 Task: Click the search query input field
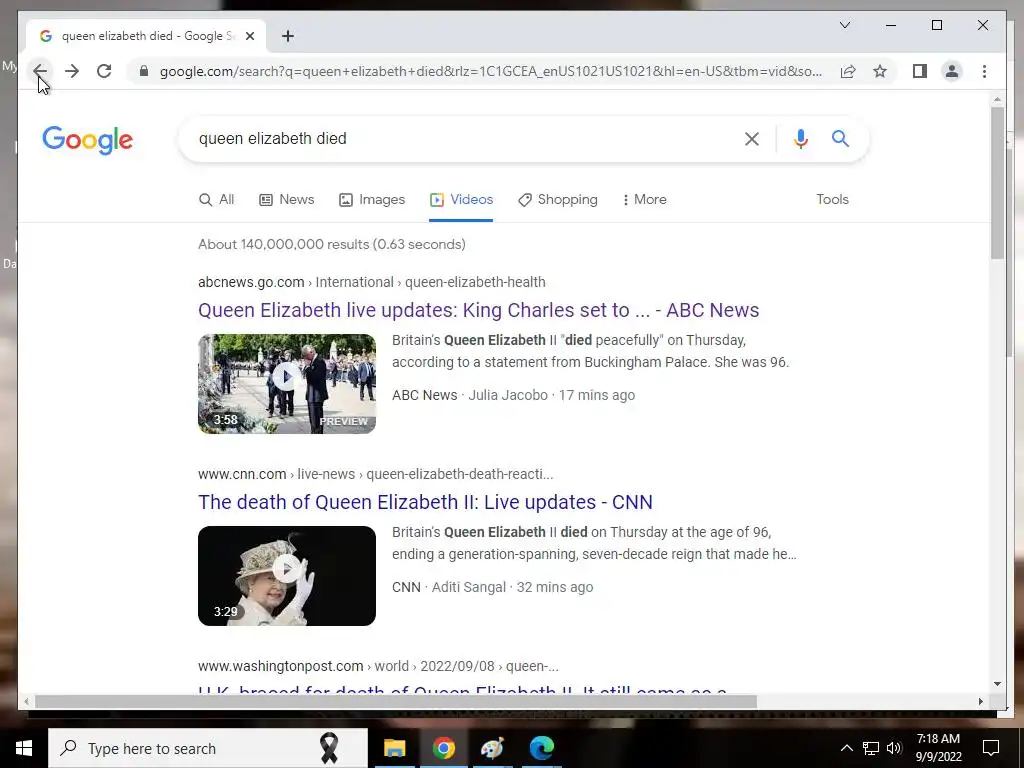click(x=464, y=138)
